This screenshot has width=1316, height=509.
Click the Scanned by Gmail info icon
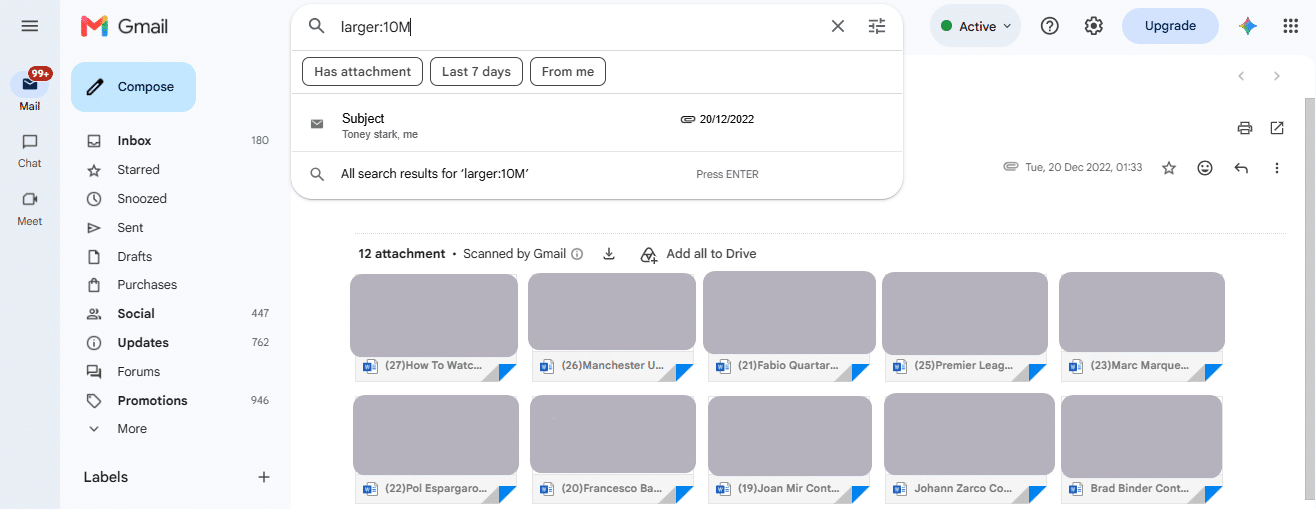577,254
